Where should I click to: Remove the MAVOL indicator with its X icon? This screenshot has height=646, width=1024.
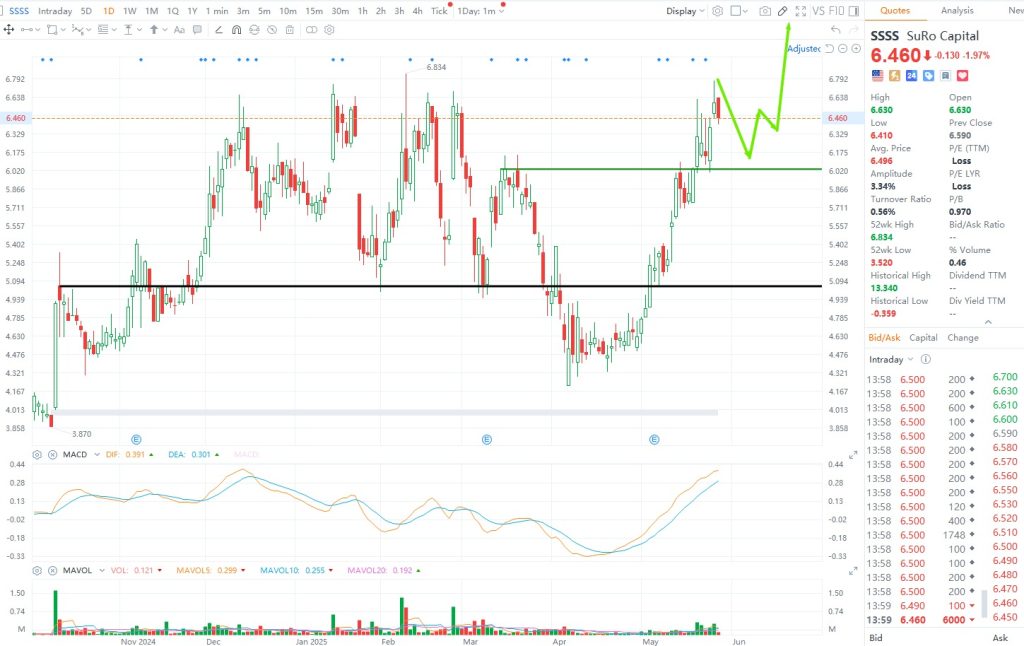[50, 570]
